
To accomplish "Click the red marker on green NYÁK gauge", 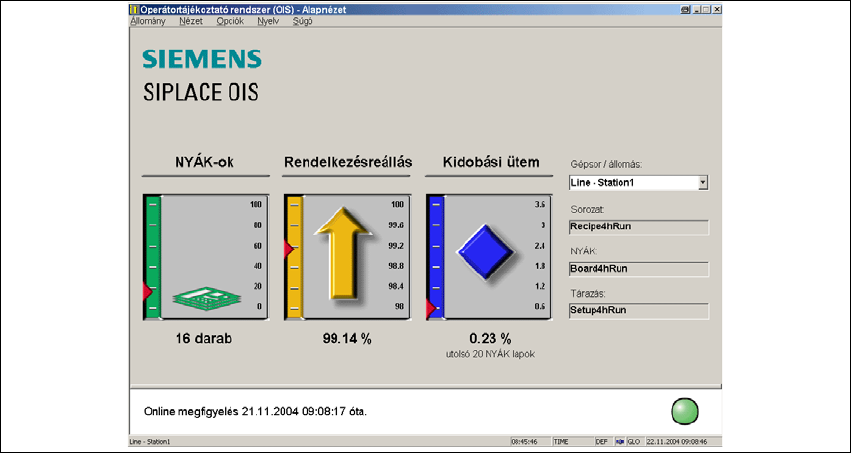I will point(147,291).
